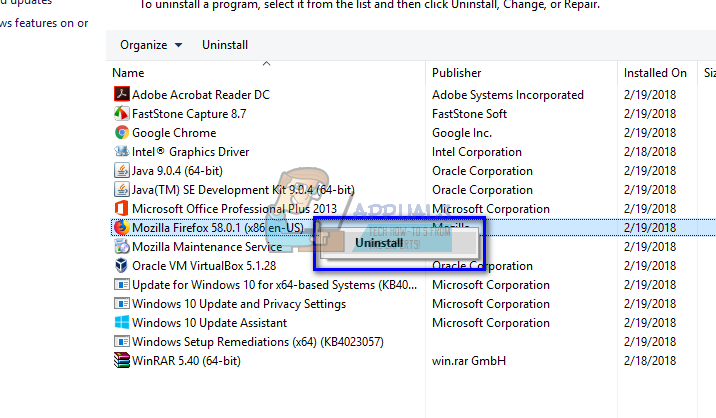Image resolution: width=716 pixels, height=418 pixels.
Task: Click the Windows 10 Update Assistant icon
Action: [x=121, y=323]
